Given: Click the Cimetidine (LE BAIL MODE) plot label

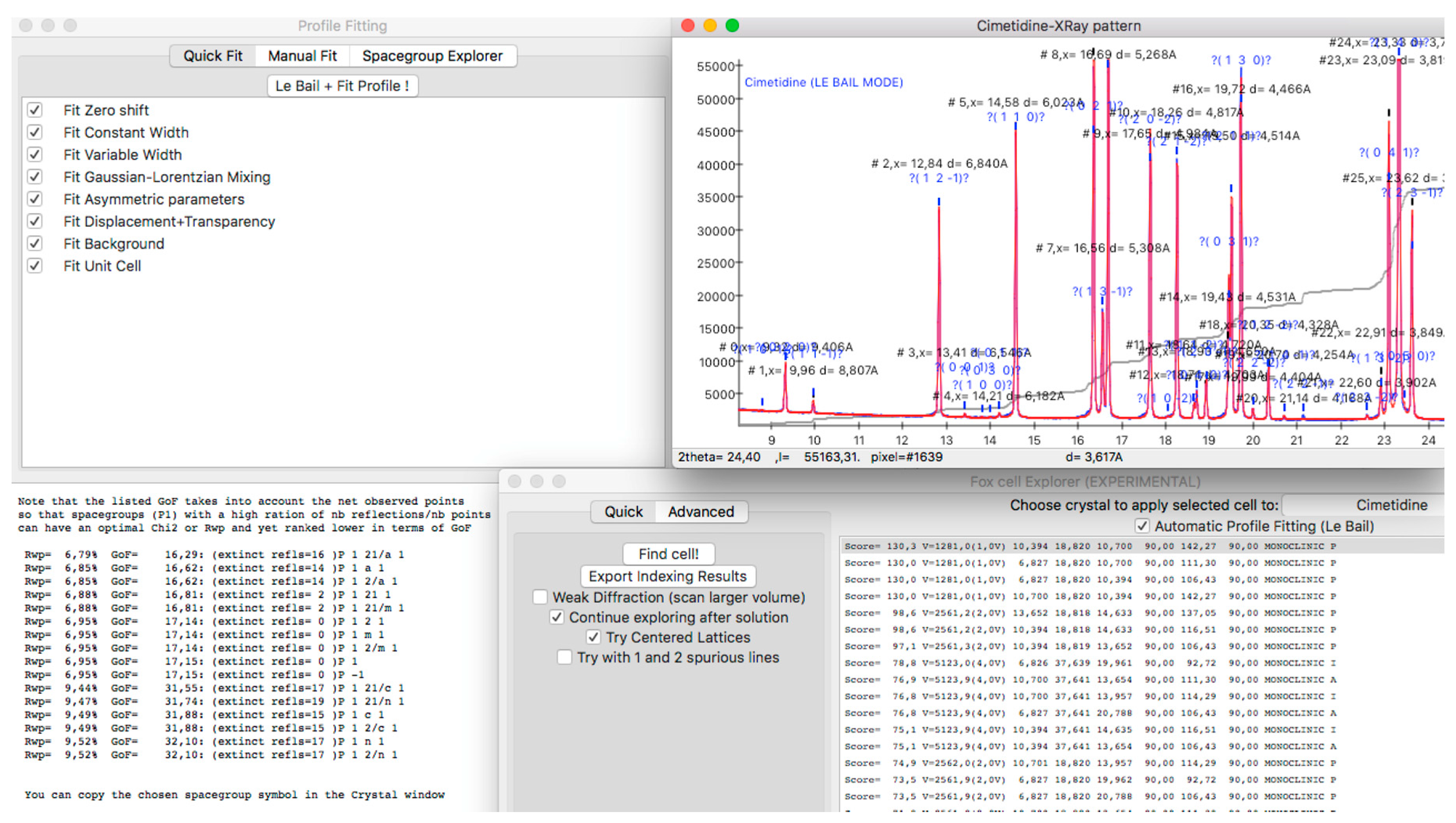Looking at the screenshot, I should click(x=824, y=82).
